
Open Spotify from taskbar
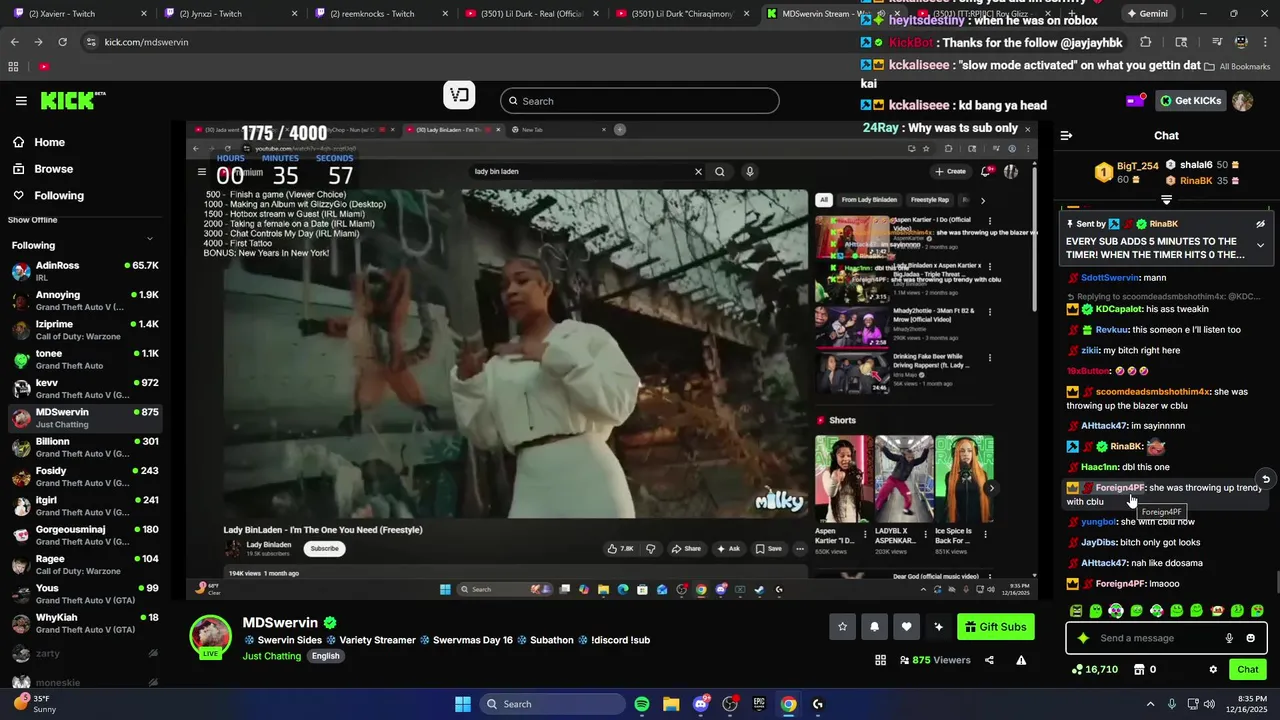click(x=642, y=704)
